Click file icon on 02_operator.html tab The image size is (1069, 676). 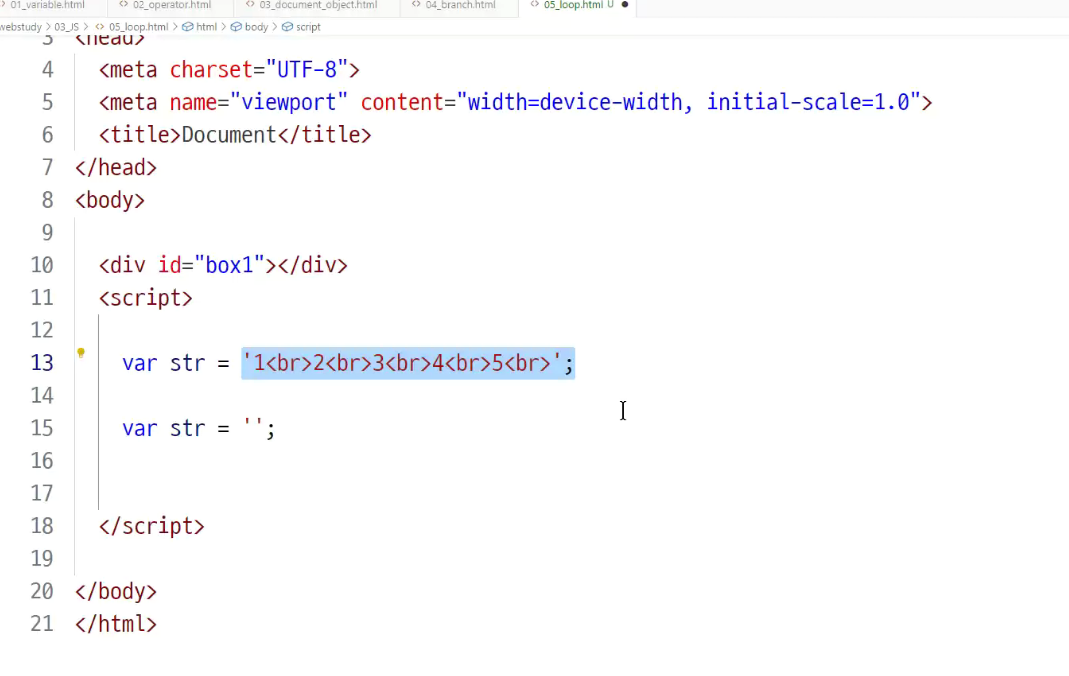(123, 4)
